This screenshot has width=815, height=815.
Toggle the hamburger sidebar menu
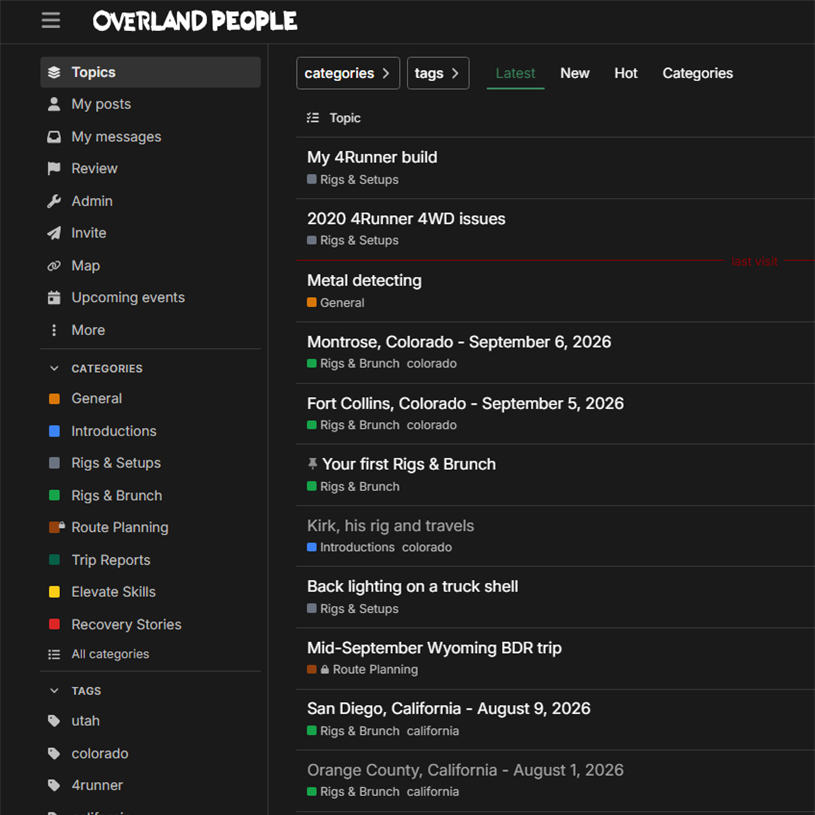point(50,21)
